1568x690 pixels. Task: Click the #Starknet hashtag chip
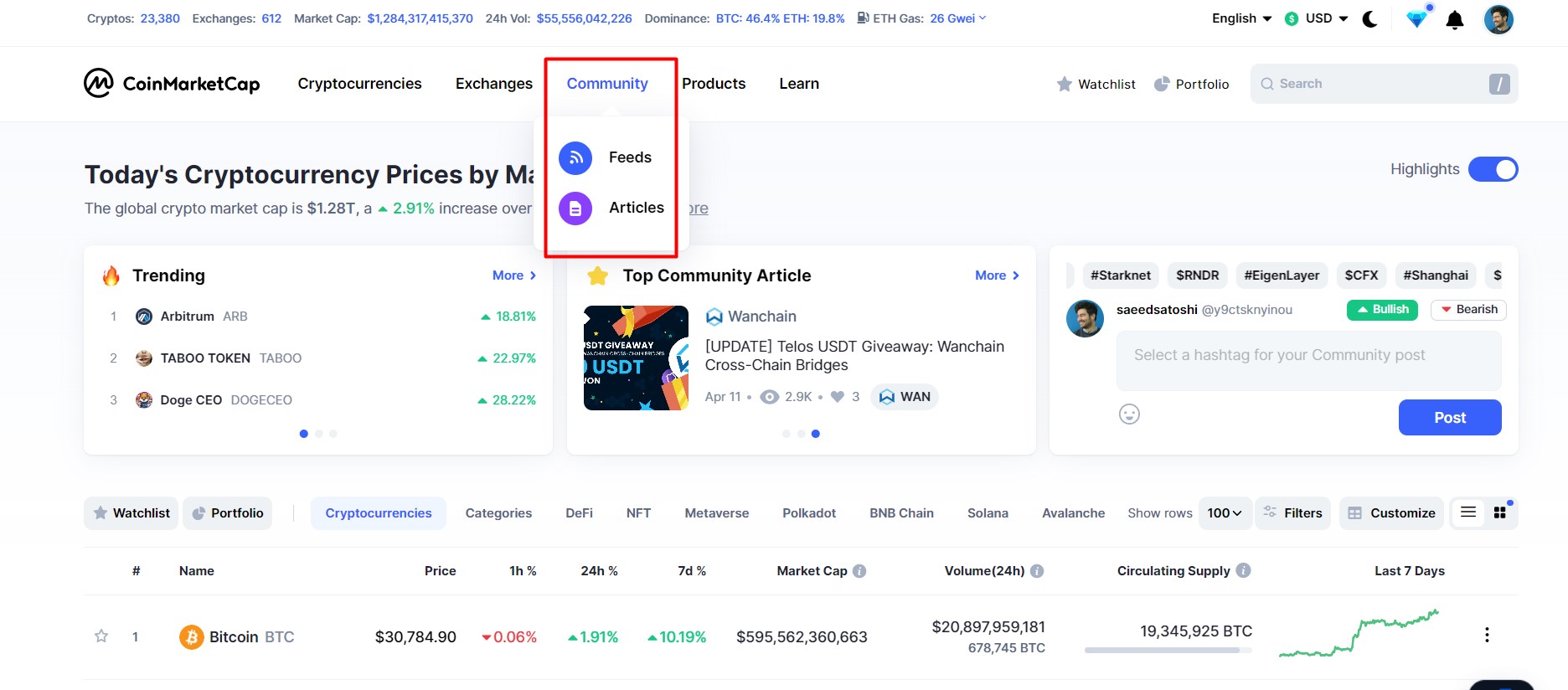click(x=1121, y=275)
